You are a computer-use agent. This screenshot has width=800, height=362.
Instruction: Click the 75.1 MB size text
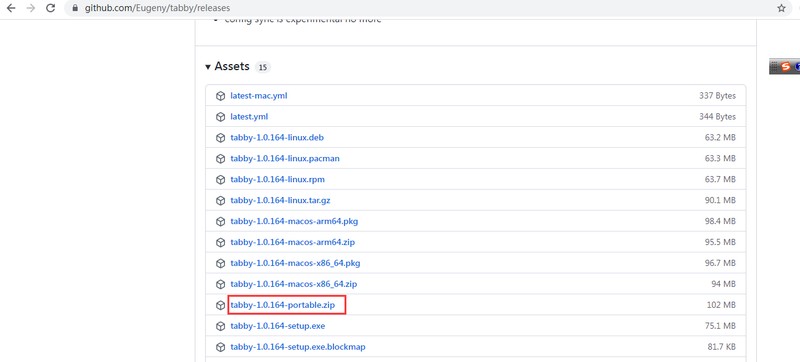(720, 326)
